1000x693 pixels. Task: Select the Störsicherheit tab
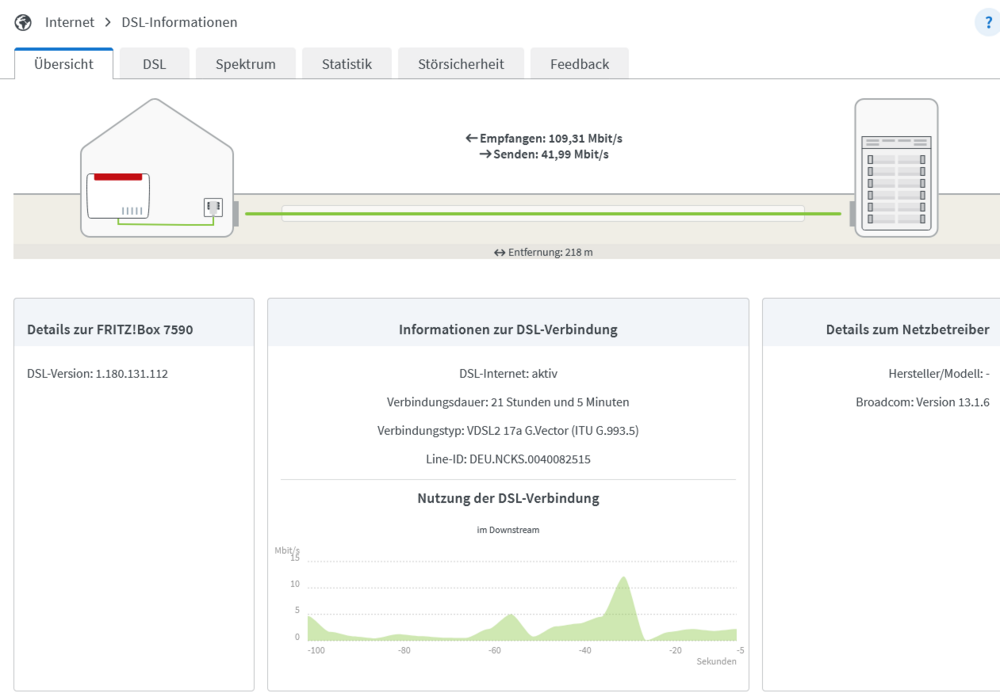[x=460, y=64]
